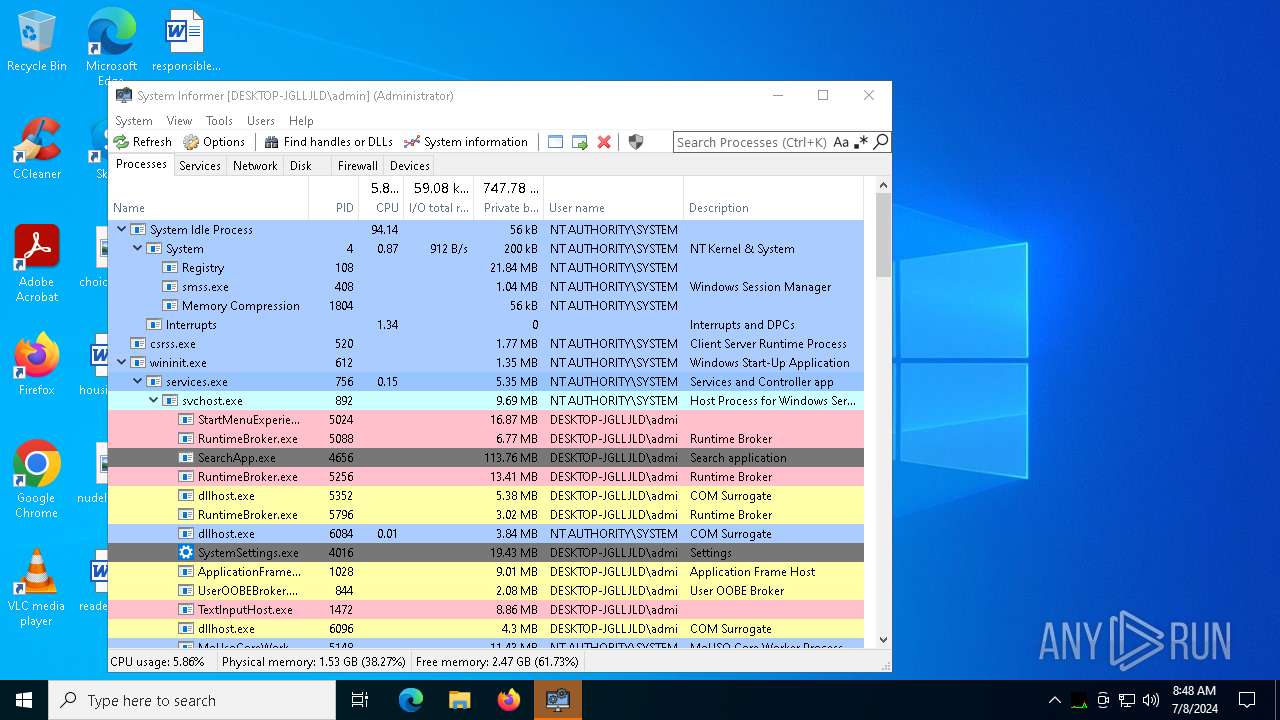1280x720 pixels.
Task: Open Microsoft Edge from the taskbar
Action: [411, 700]
